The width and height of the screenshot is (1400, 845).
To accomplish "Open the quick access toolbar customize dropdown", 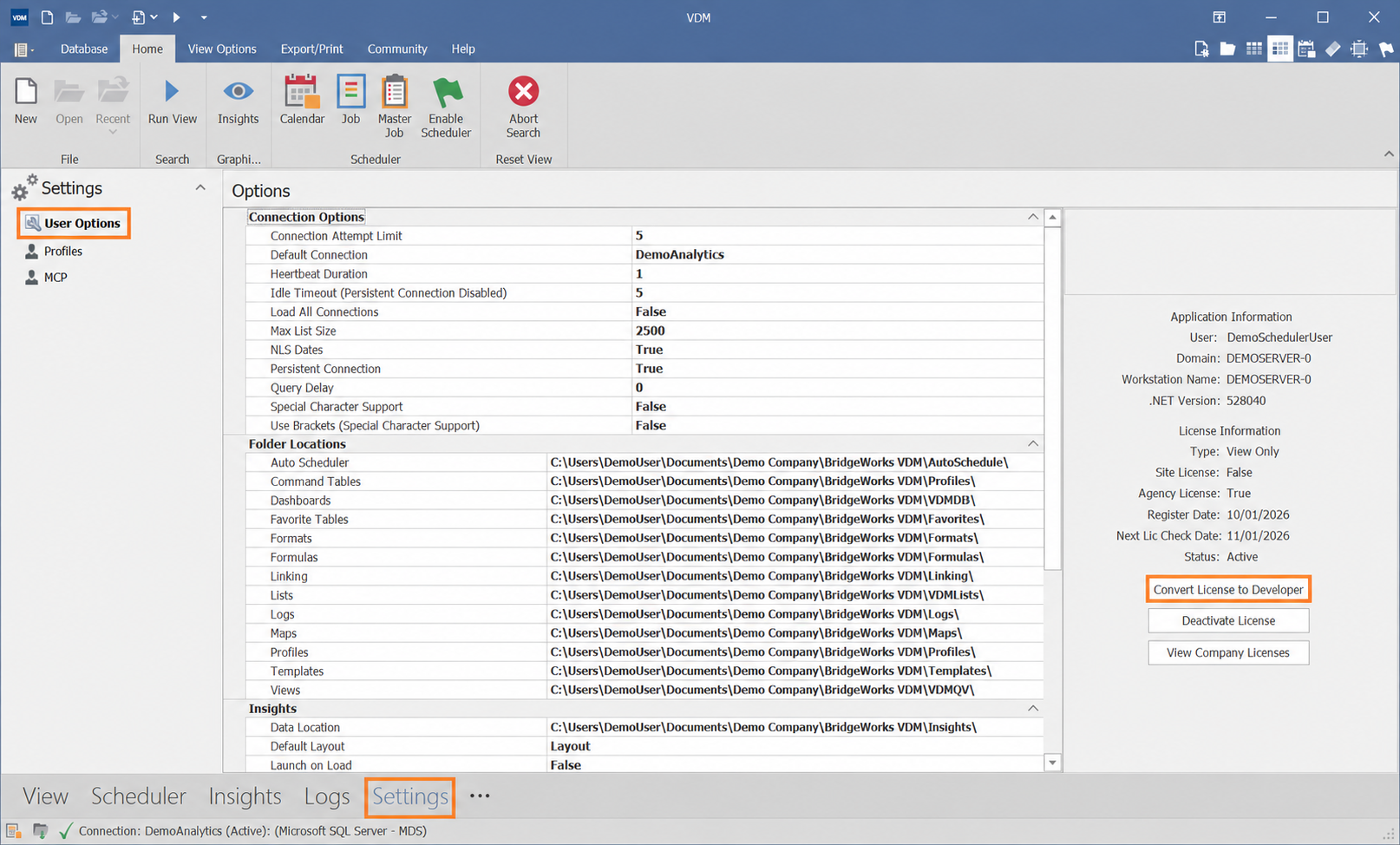I will (x=204, y=17).
